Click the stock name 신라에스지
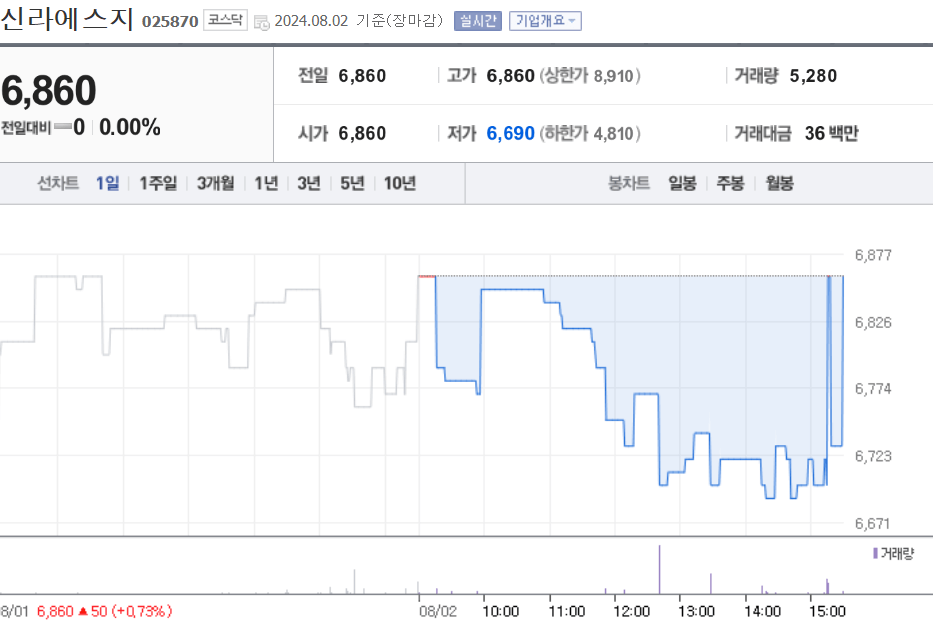 point(65,17)
